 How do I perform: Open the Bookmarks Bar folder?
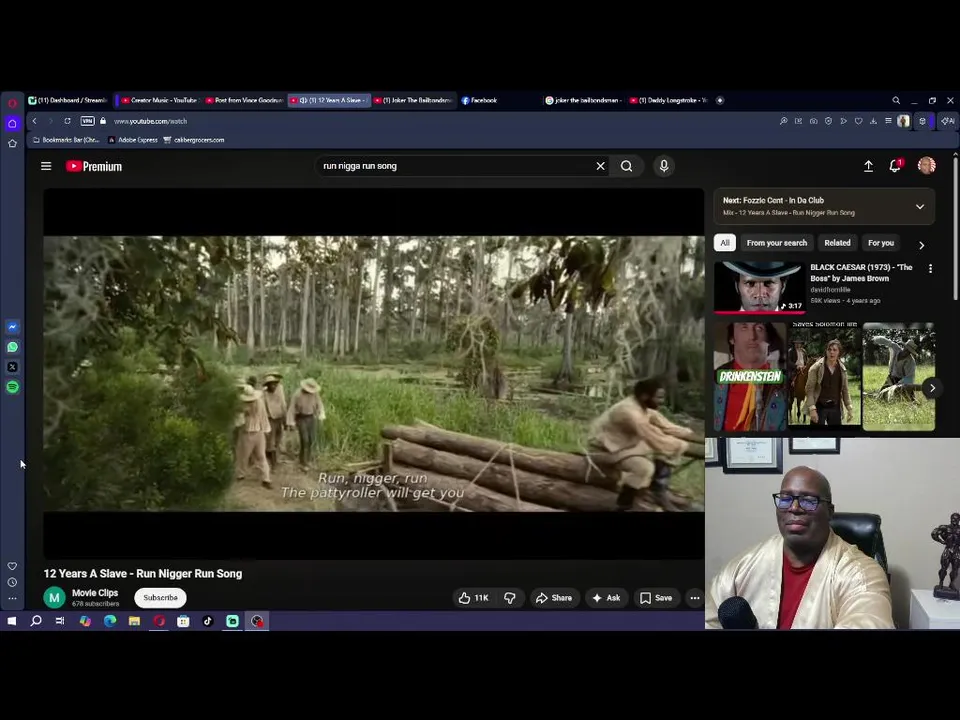(x=66, y=140)
